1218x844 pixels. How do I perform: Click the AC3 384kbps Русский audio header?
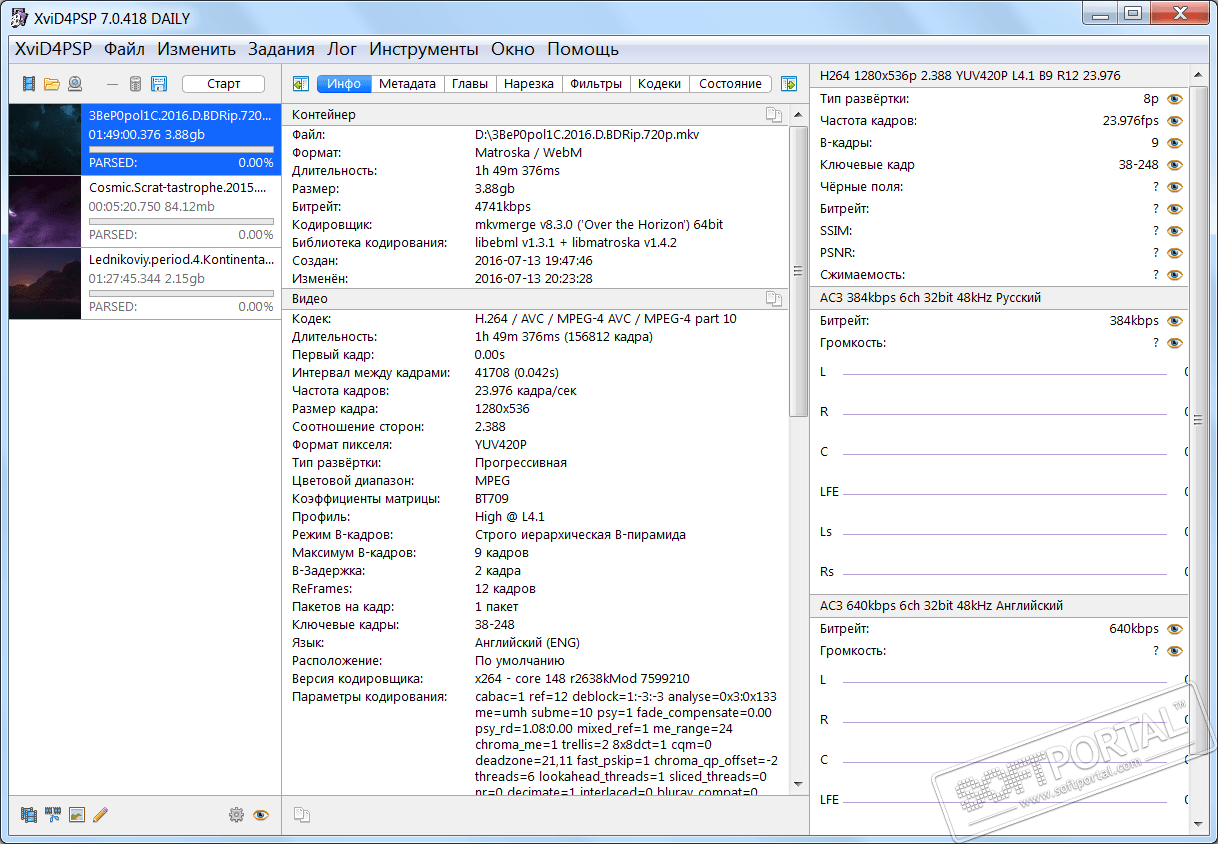tap(999, 298)
